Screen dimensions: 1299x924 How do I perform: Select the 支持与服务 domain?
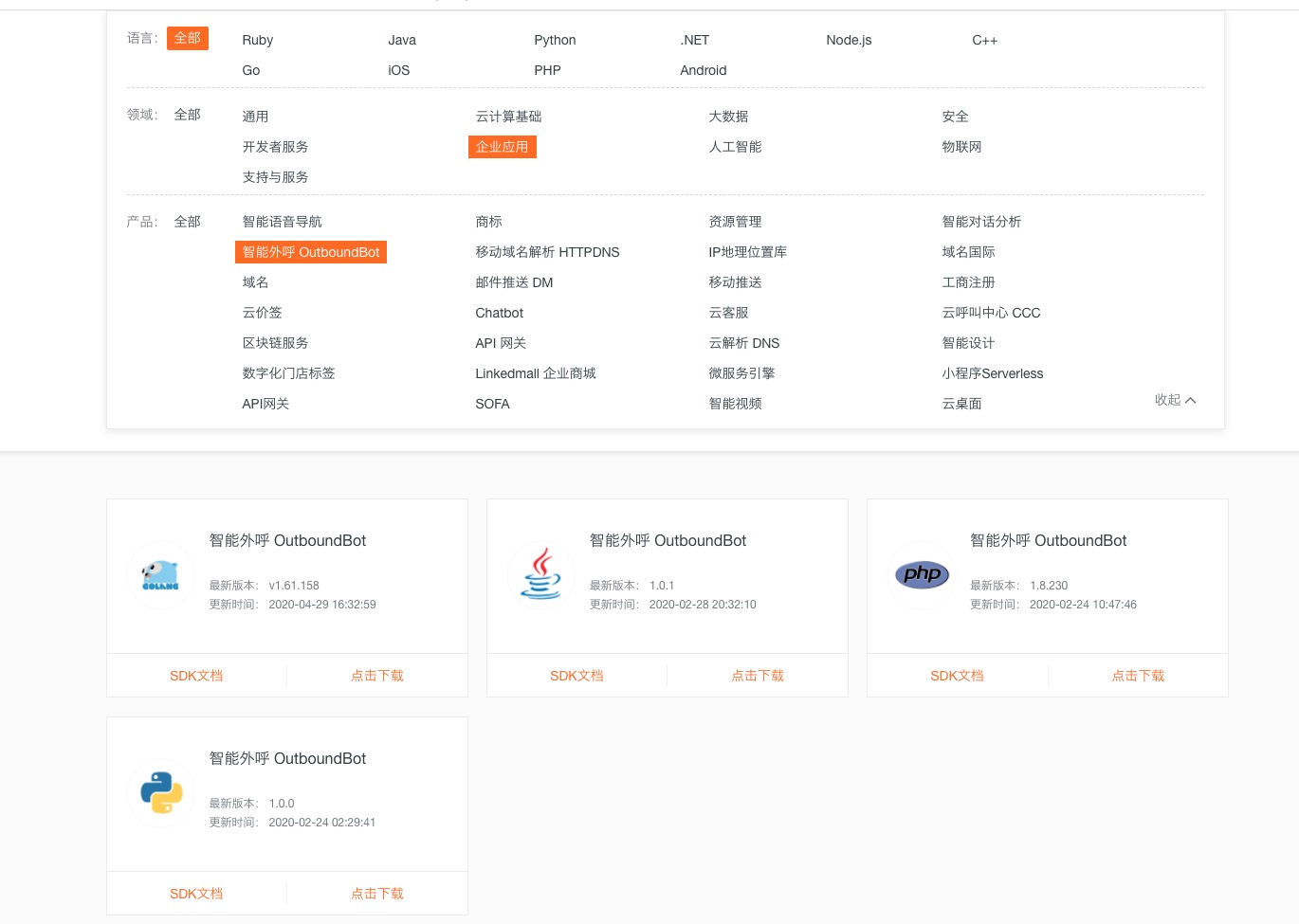click(x=275, y=177)
